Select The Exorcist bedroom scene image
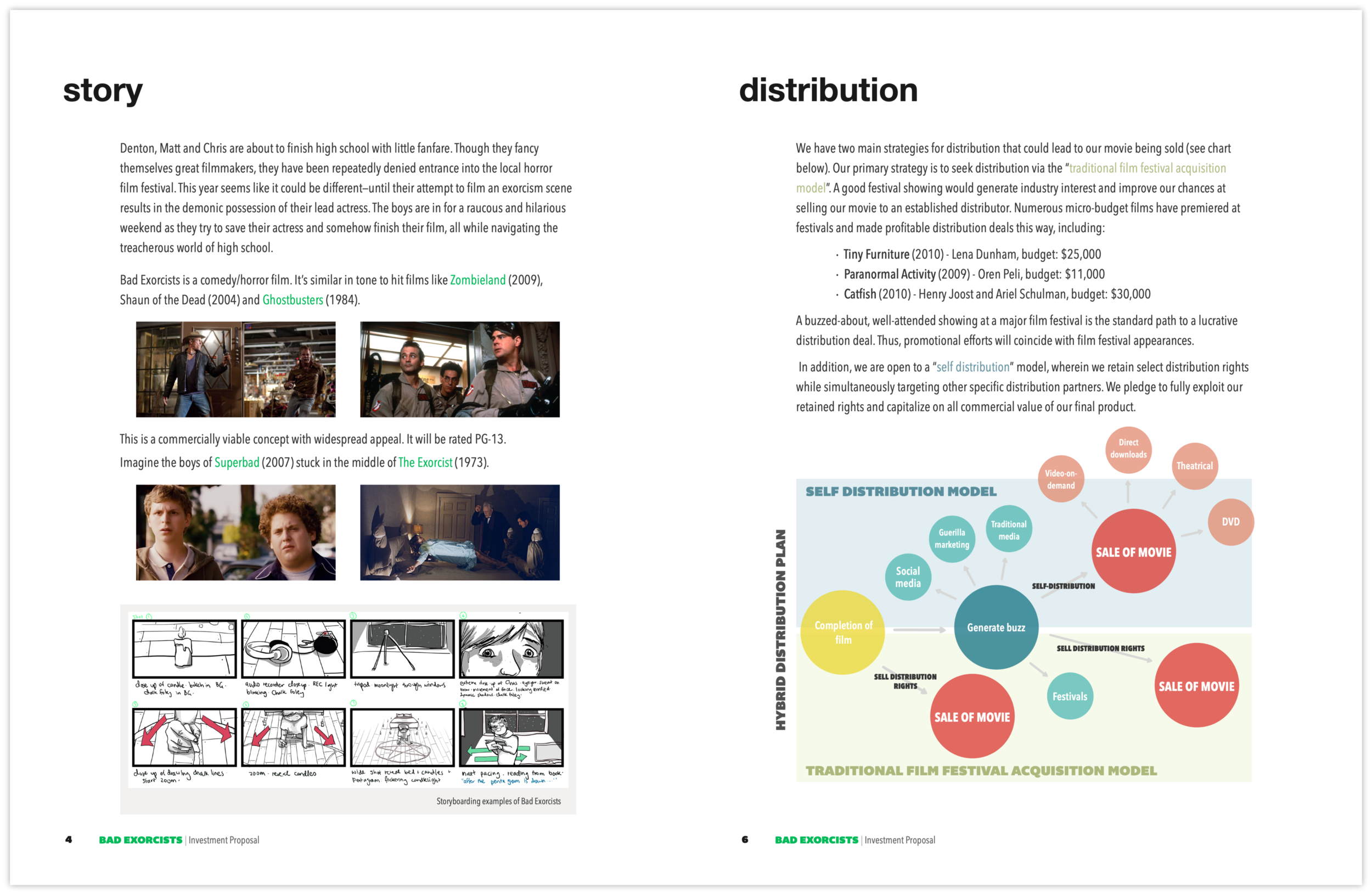Viewport: 1372px width, 895px height. [x=459, y=532]
